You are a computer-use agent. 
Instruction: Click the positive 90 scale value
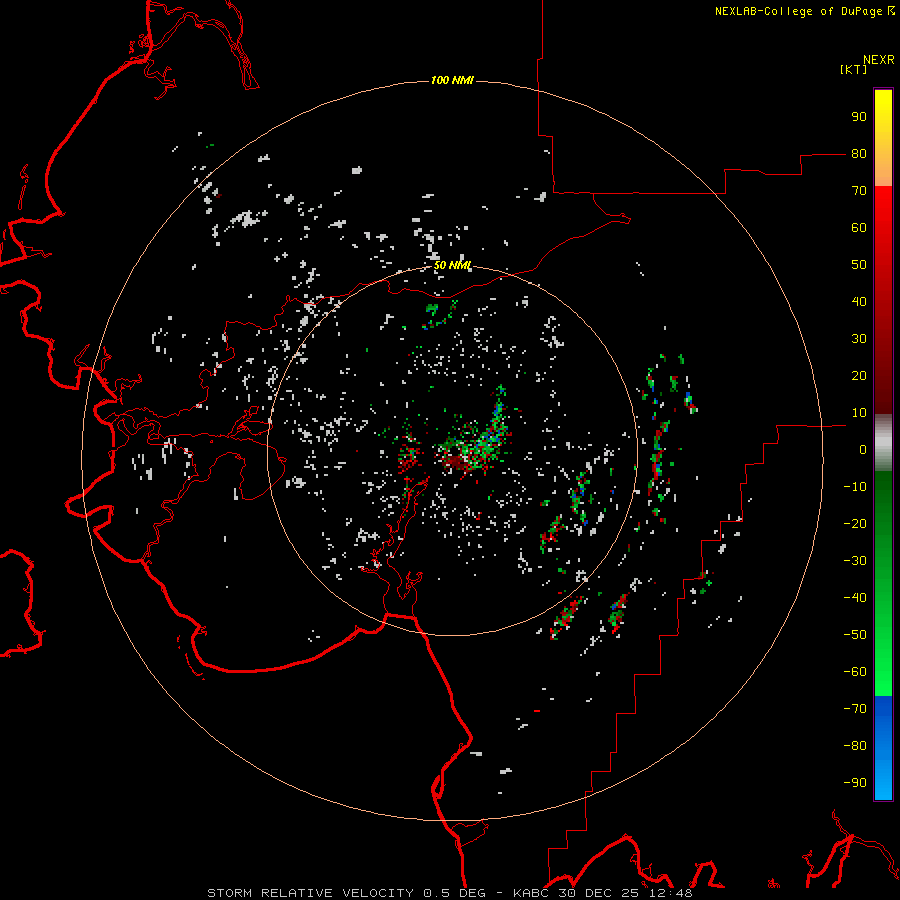pos(859,117)
